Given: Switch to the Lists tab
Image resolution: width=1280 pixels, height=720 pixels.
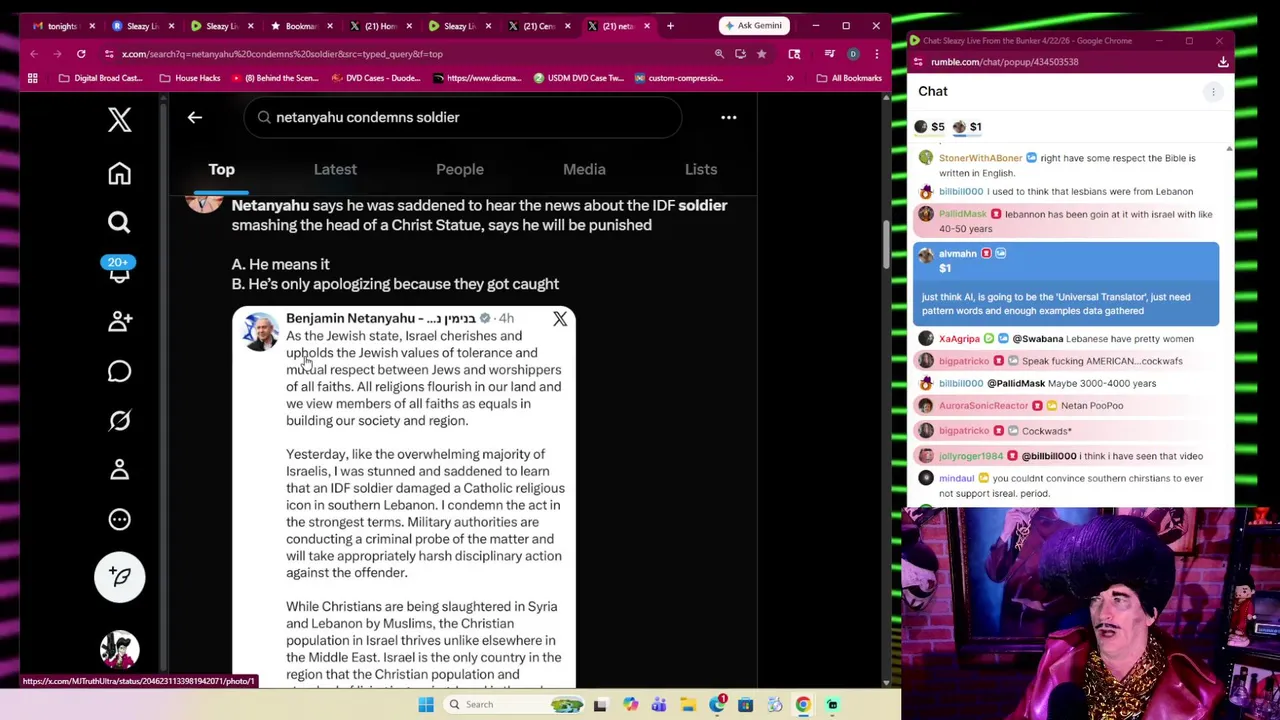Looking at the screenshot, I should tap(701, 169).
